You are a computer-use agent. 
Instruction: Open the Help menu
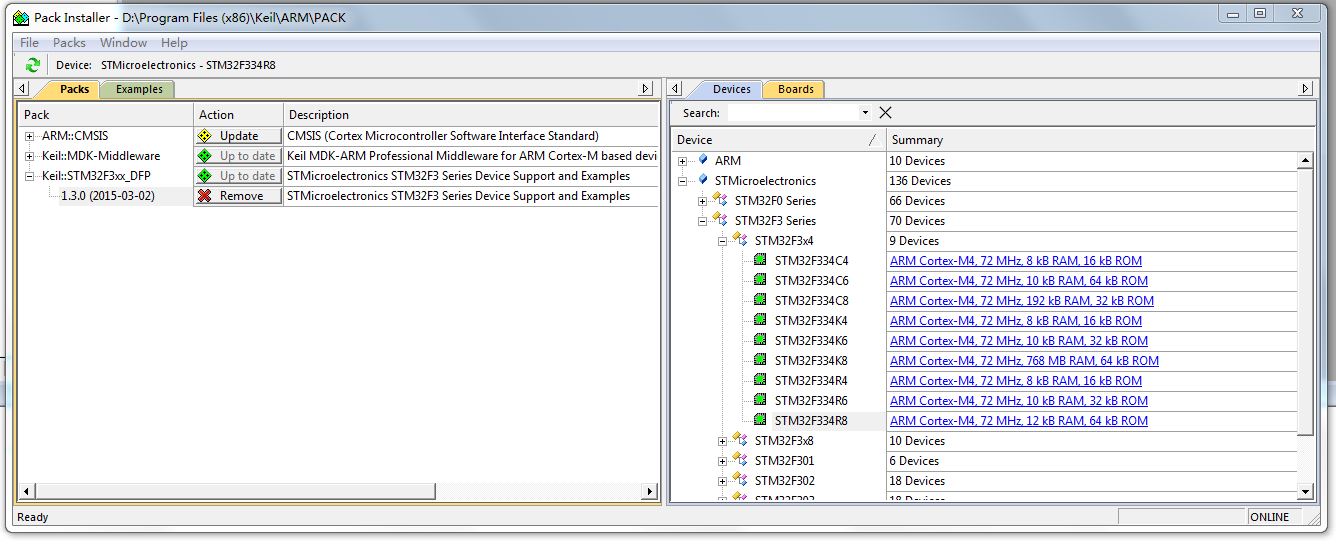tap(174, 42)
